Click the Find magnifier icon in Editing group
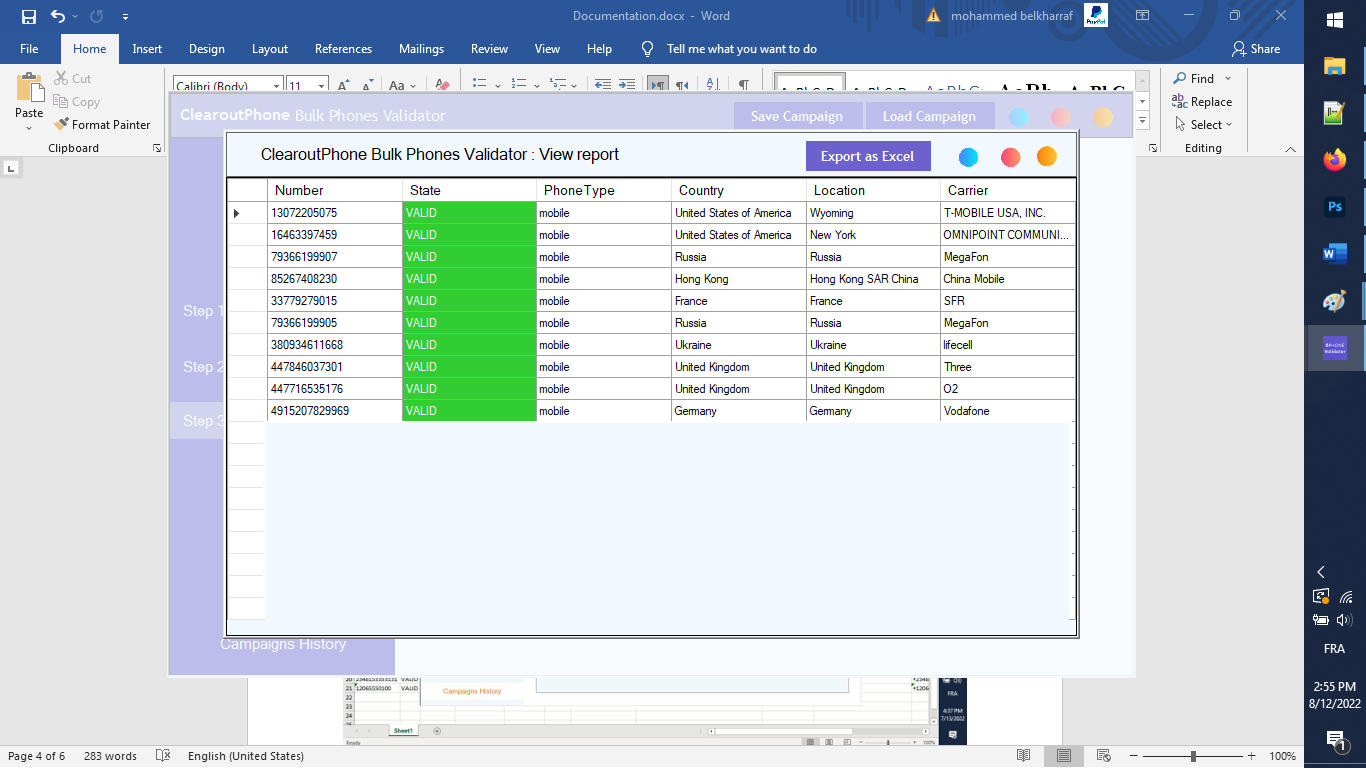1366x768 pixels. coord(1185,78)
